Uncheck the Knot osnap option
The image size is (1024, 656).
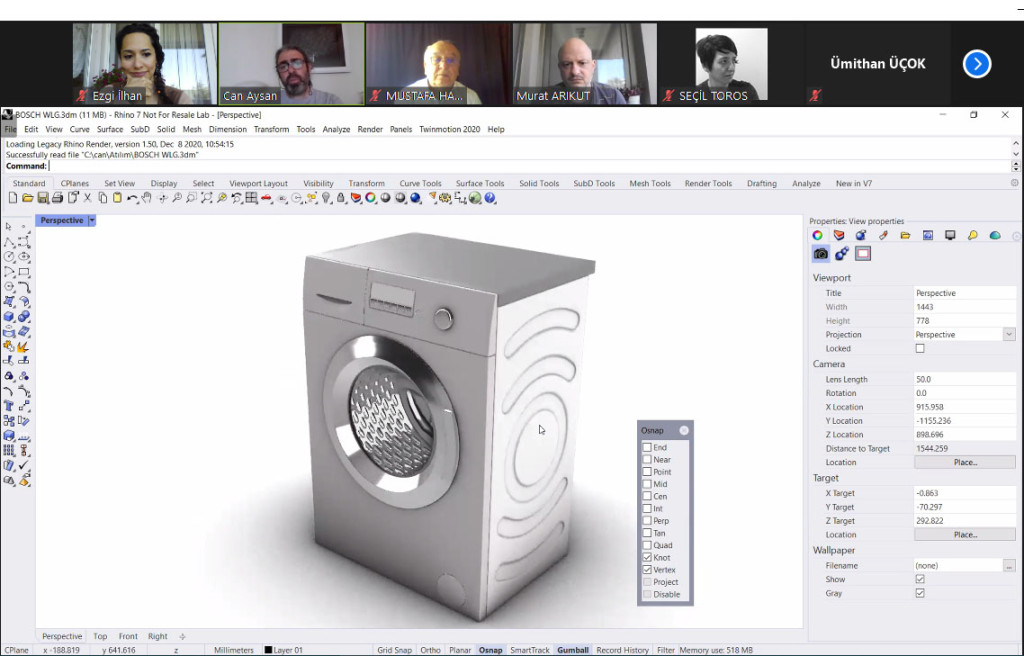point(647,557)
